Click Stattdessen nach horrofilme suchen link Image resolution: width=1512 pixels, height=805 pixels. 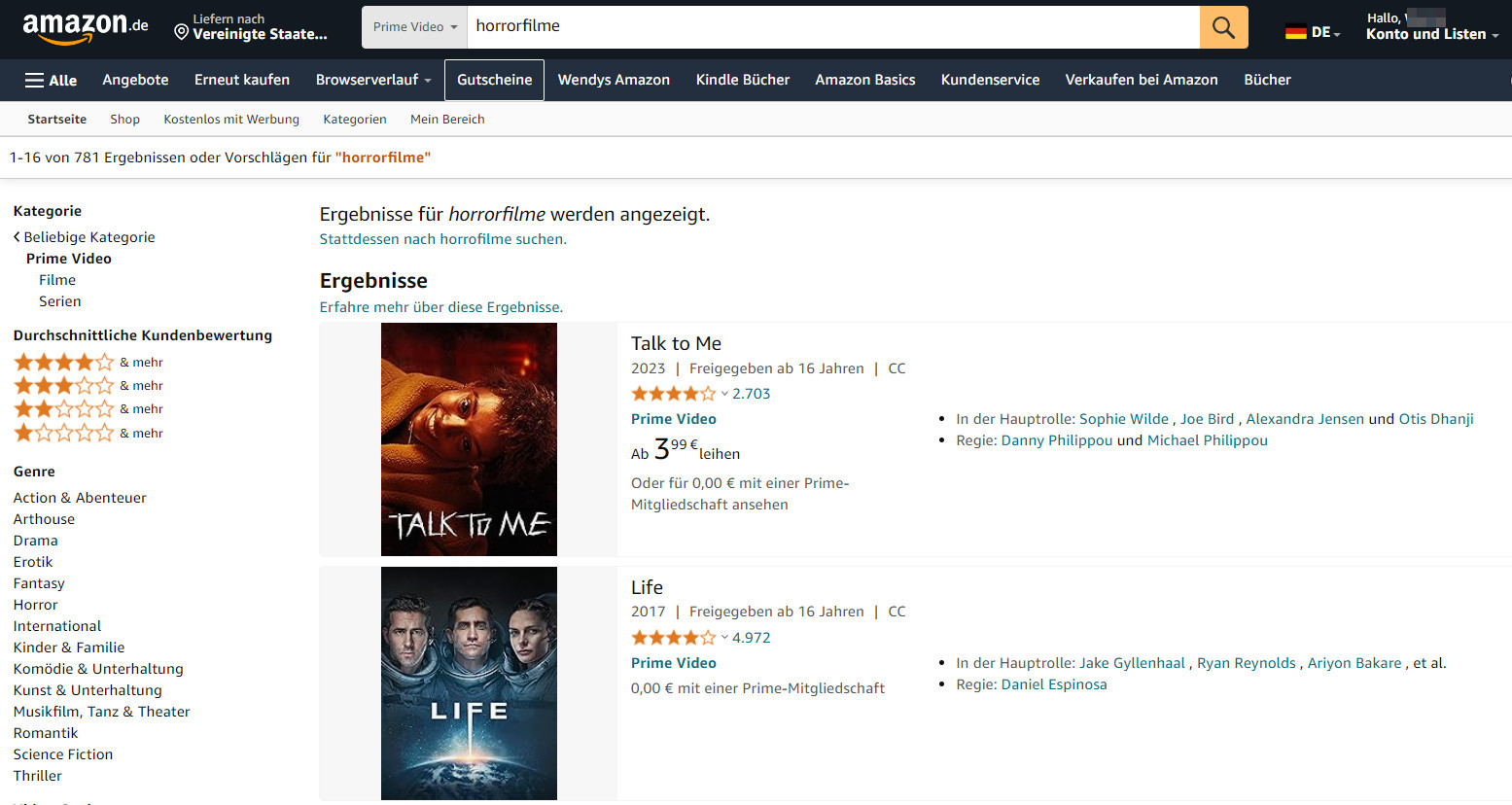coord(442,239)
